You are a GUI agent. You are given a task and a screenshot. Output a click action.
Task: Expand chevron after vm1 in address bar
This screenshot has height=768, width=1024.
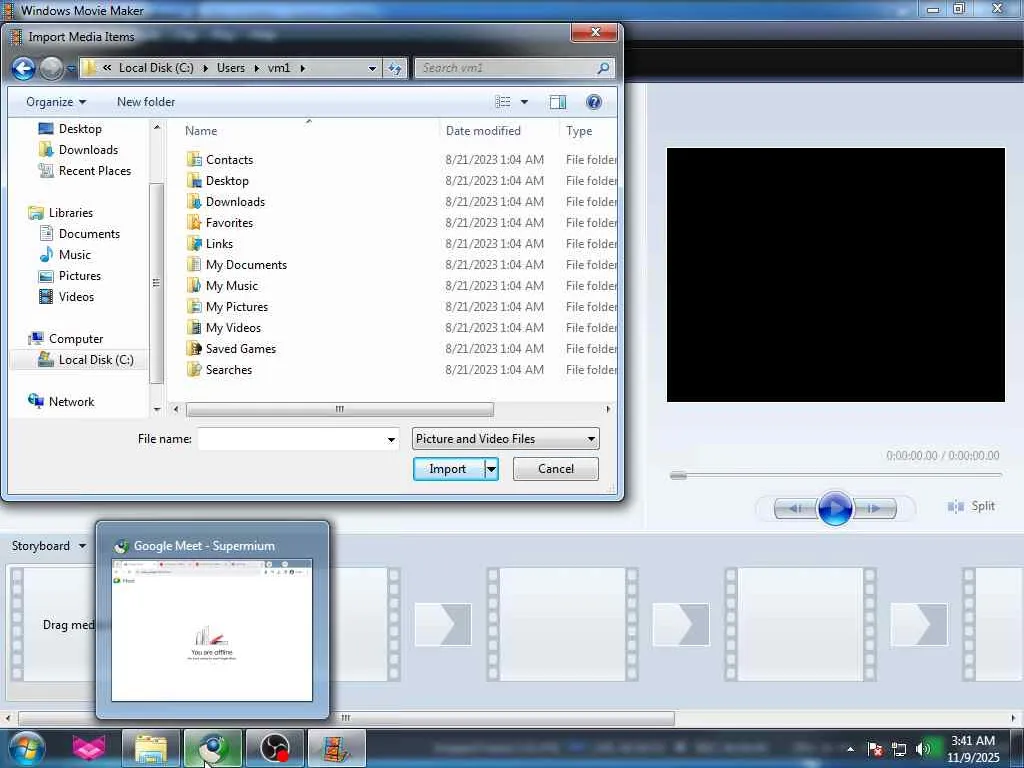point(302,68)
